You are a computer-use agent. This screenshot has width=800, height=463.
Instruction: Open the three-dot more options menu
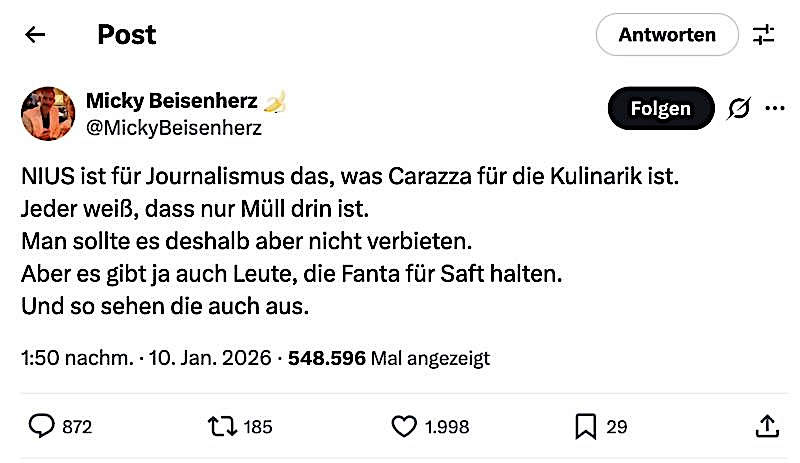point(774,108)
